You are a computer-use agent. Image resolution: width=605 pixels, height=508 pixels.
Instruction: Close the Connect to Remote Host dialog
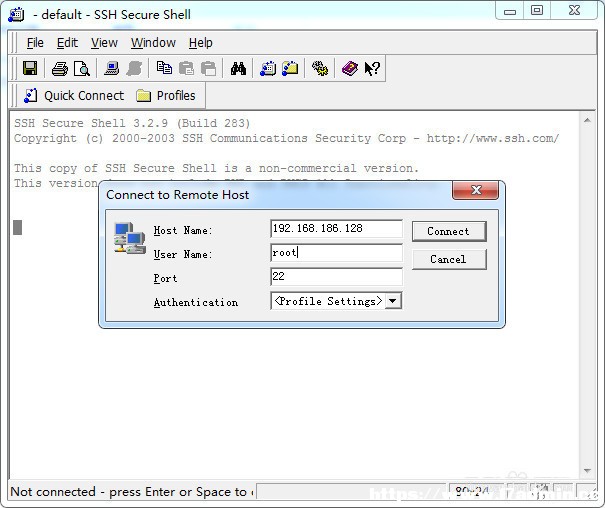[x=475, y=190]
